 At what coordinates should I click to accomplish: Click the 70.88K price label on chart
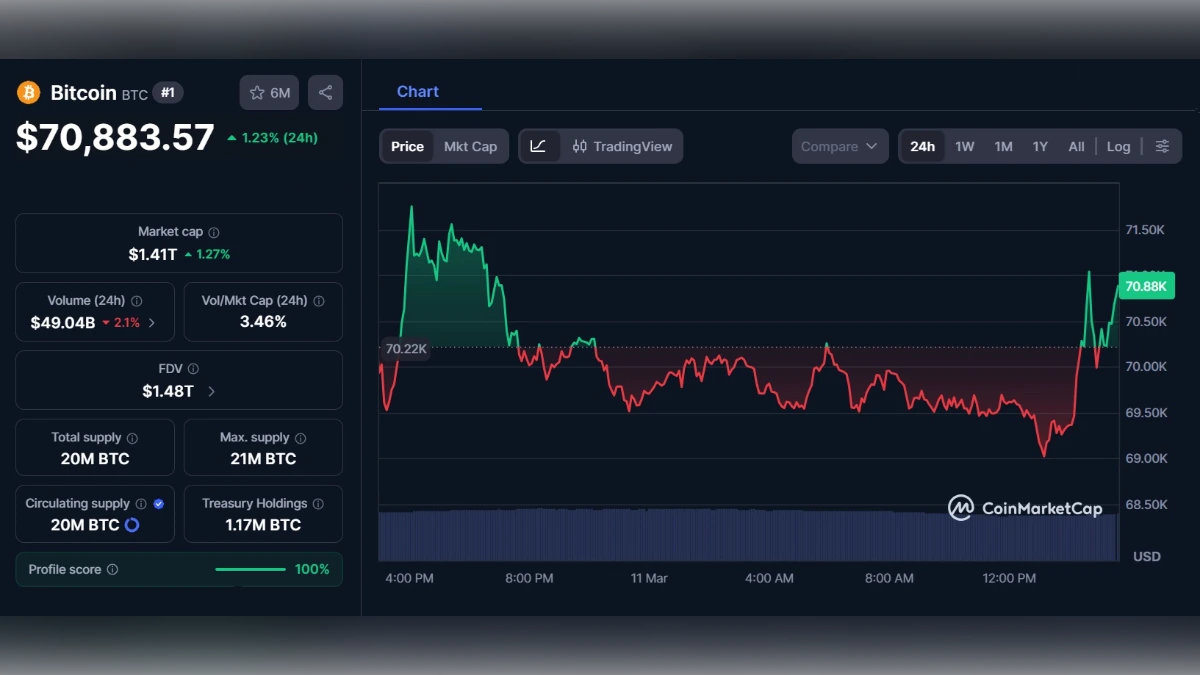[1146, 286]
